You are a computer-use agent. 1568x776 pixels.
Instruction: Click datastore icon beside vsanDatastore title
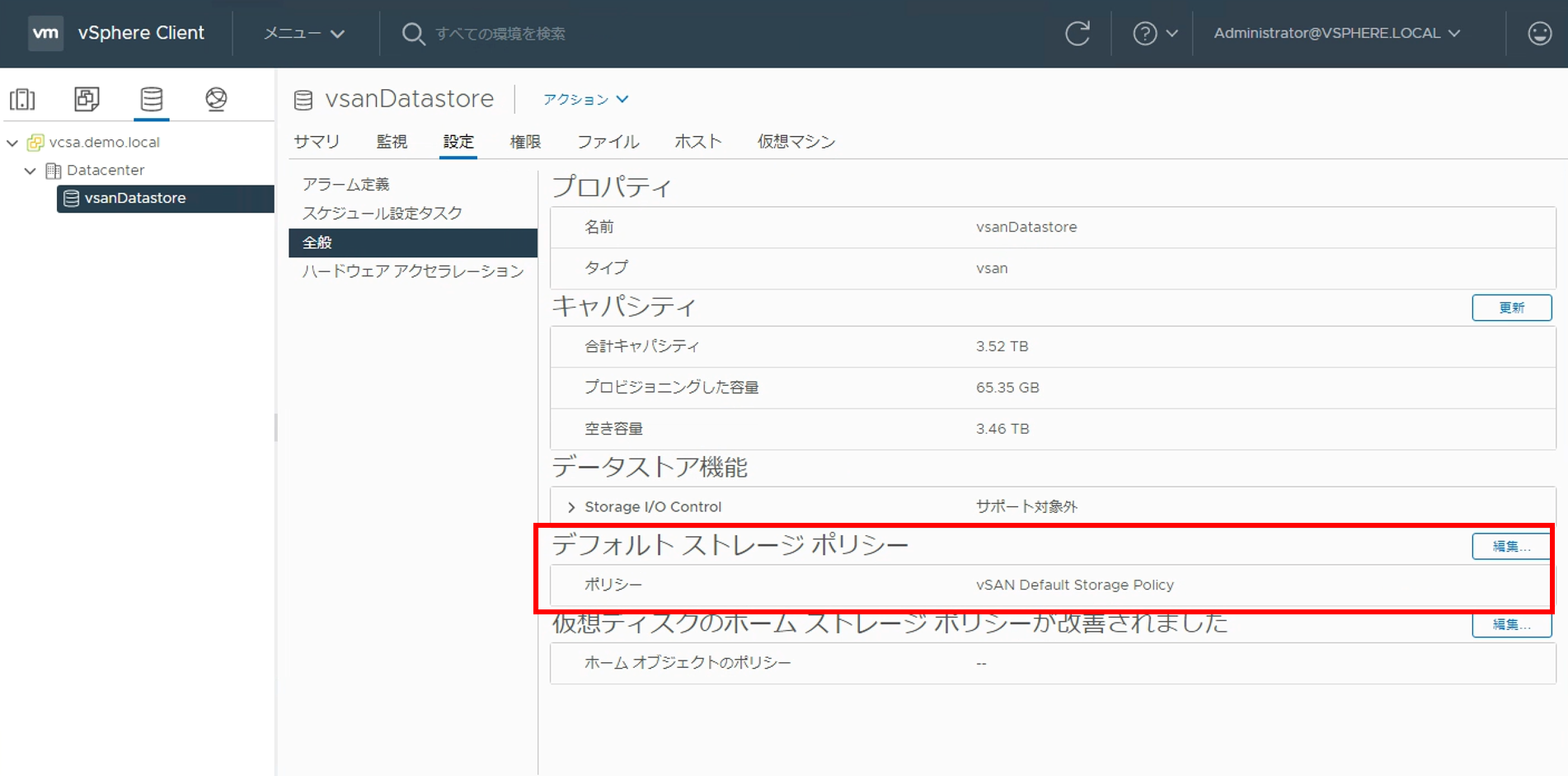[303, 100]
